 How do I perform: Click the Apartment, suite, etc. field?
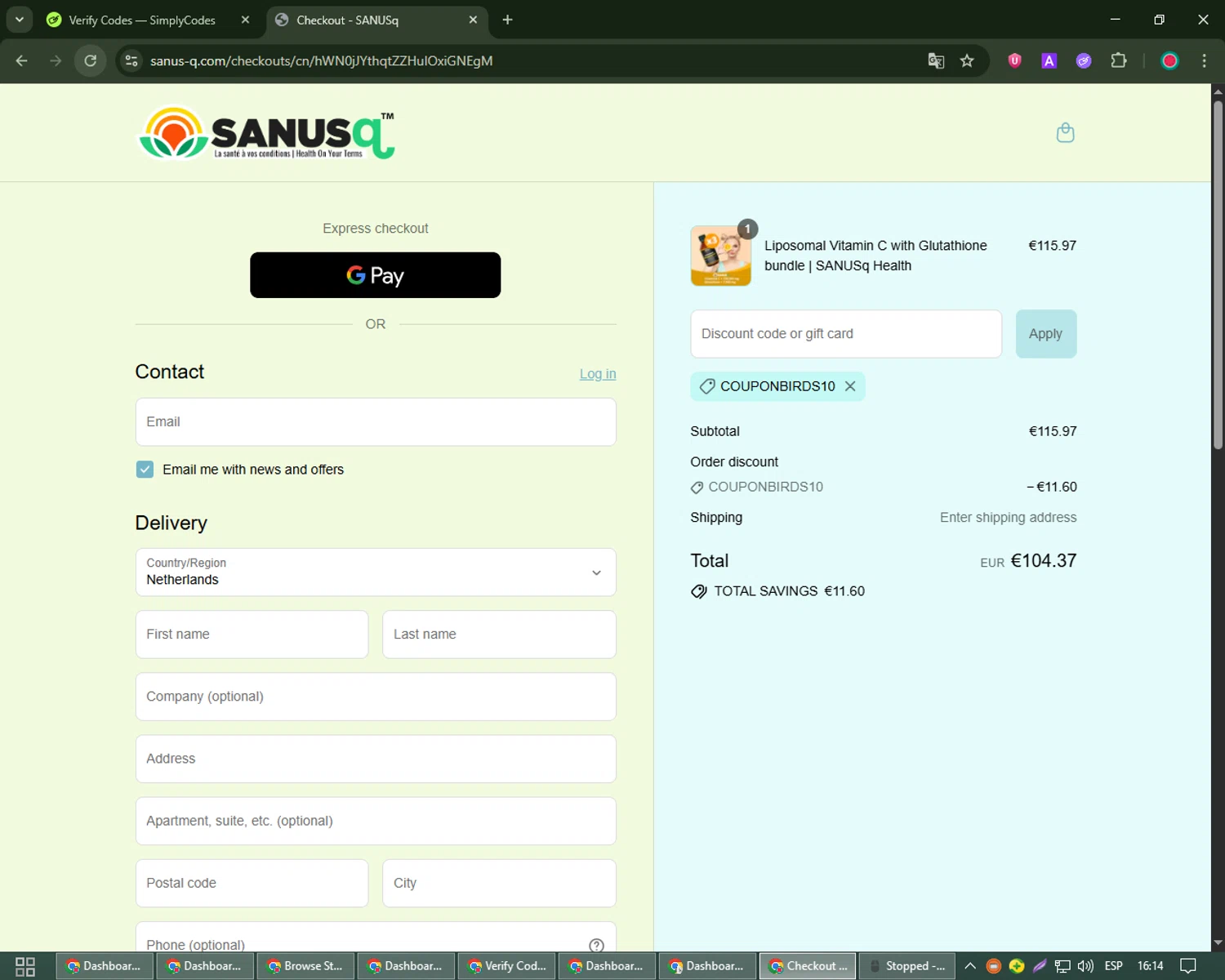376,821
